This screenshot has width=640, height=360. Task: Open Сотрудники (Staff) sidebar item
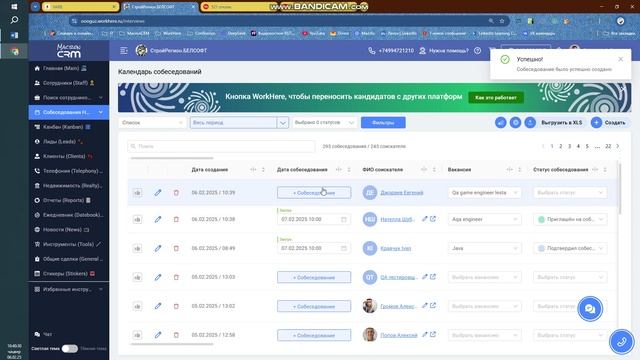[x=69, y=83]
